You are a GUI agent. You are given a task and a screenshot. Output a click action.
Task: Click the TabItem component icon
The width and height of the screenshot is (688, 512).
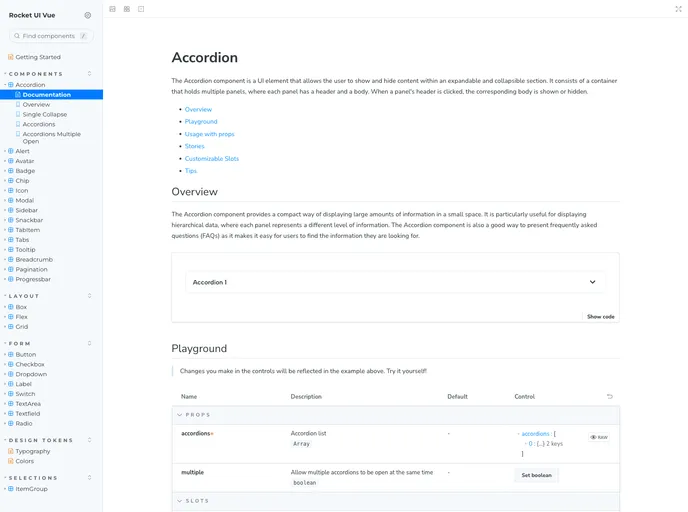(x=11, y=230)
